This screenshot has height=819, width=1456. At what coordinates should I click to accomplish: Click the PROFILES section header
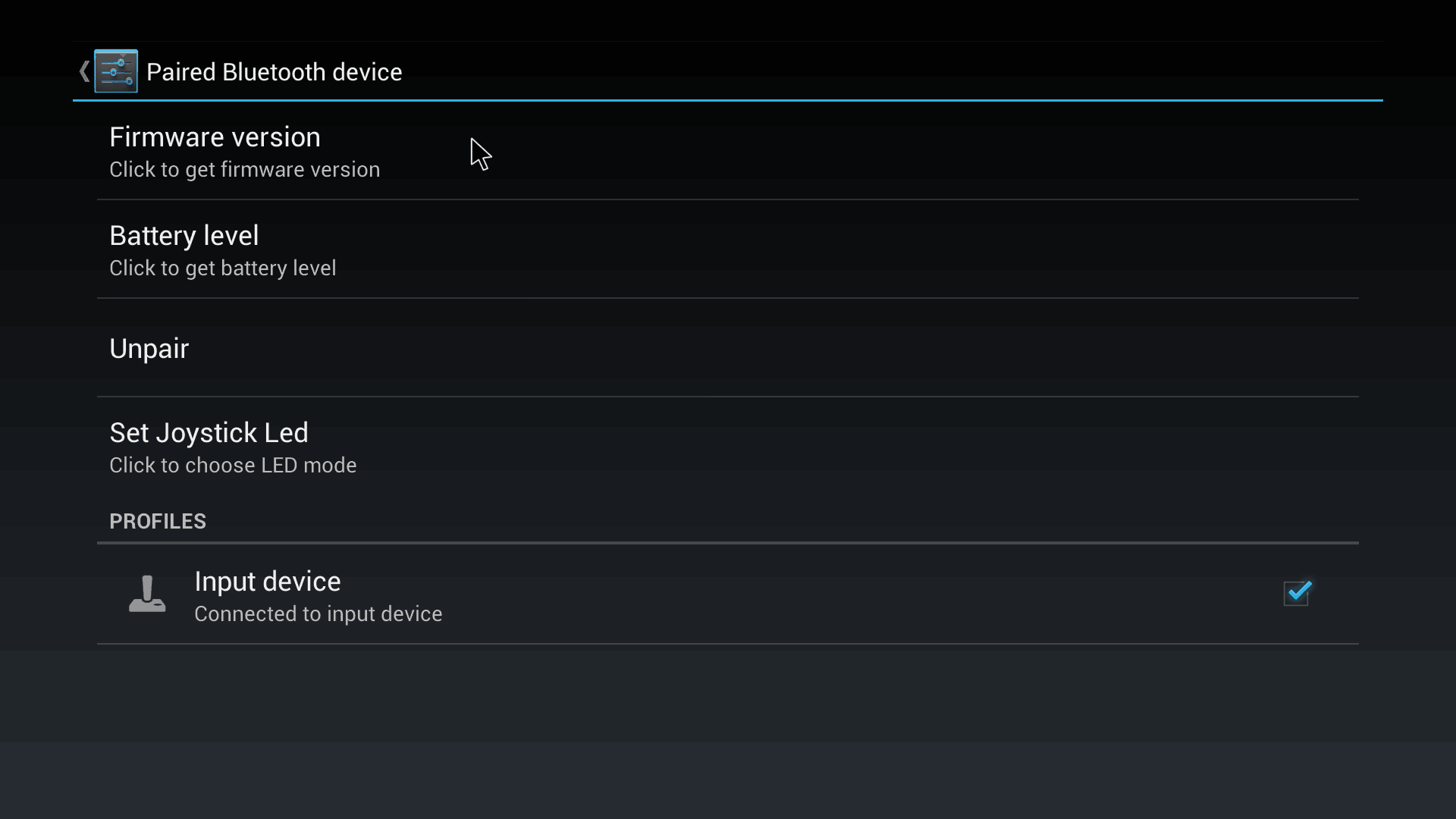158,521
